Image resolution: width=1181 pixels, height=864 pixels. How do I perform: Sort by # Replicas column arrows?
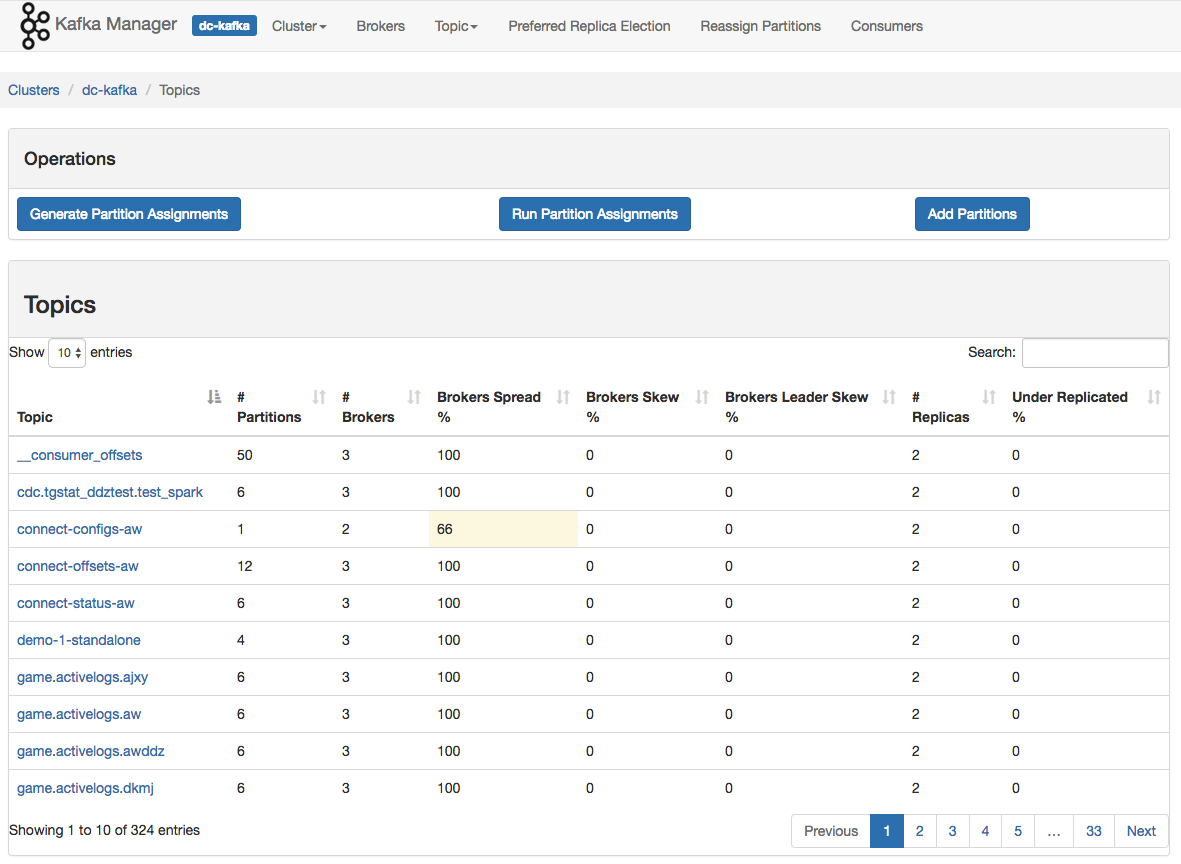pyautogui.click(x=989, y=398)
